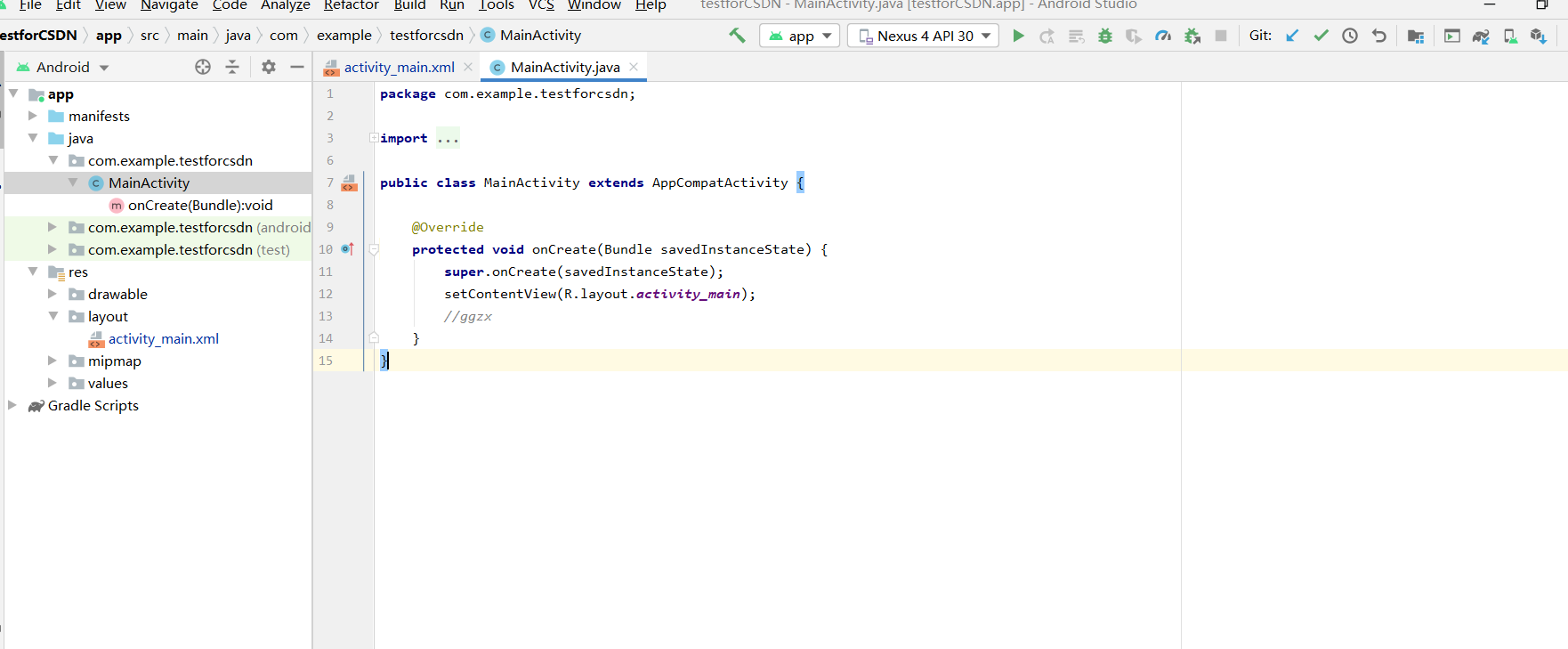Expand the mipmap folder arrow
The width and height of the screenshot is (1568, 649).
pos(52,361)
